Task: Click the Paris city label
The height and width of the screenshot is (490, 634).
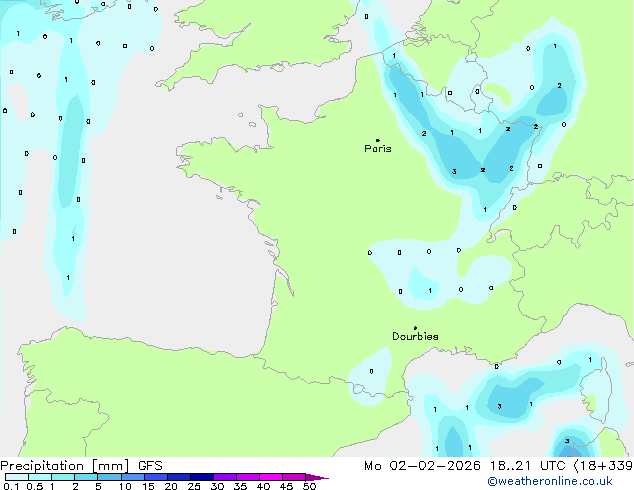Action: click(378, 148)
